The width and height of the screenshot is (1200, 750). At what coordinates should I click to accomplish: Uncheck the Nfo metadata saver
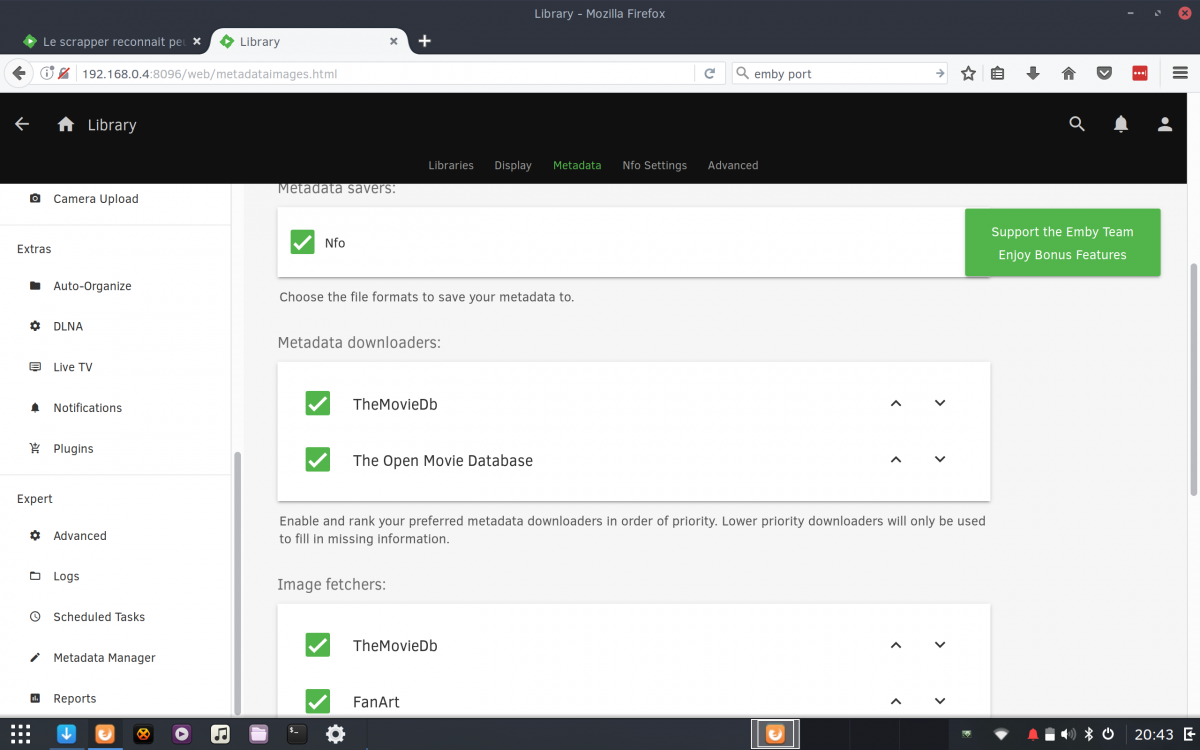pyautogui.click(x=302, y=242)
